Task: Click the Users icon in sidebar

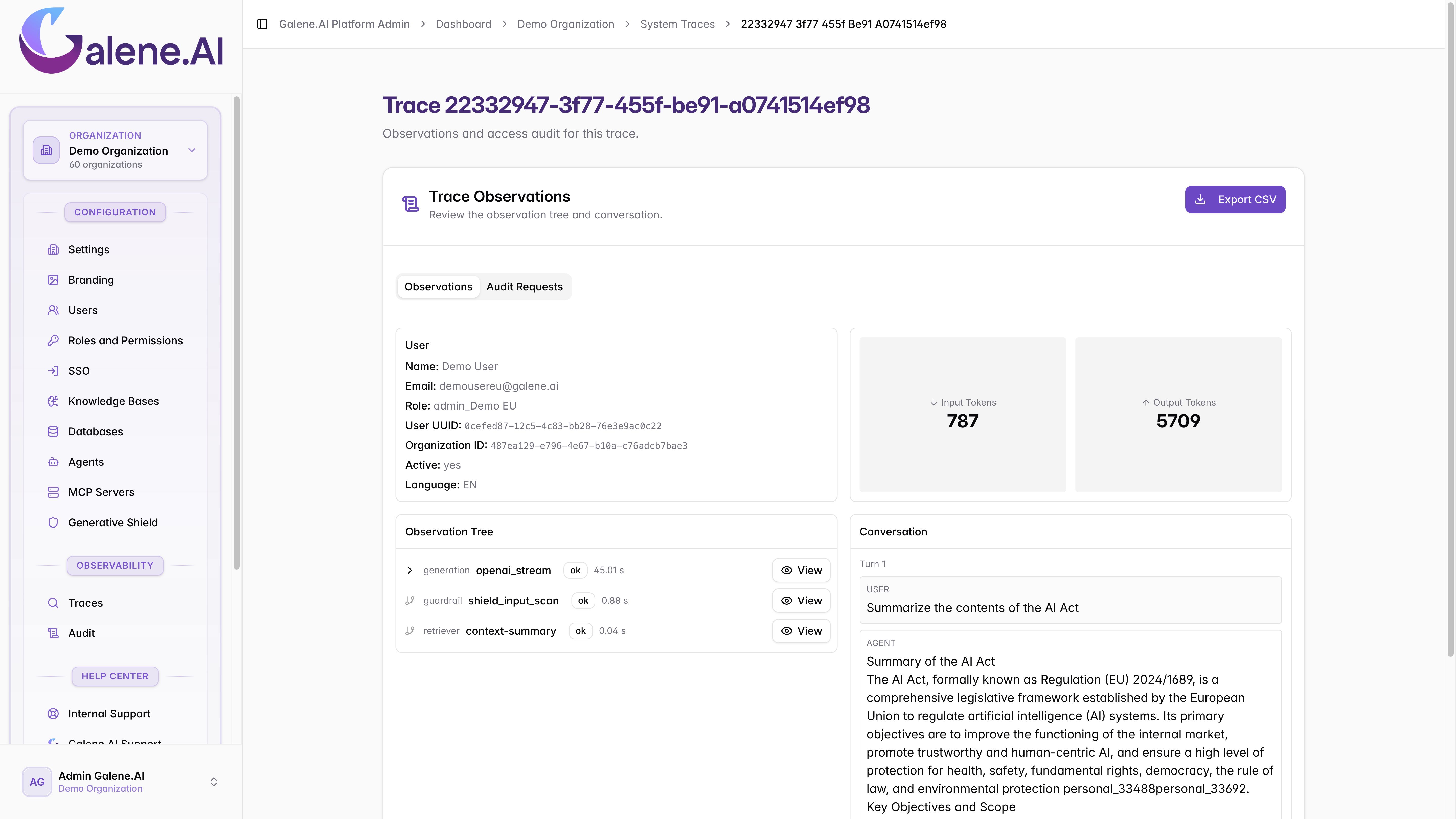Action: [53, 310]
